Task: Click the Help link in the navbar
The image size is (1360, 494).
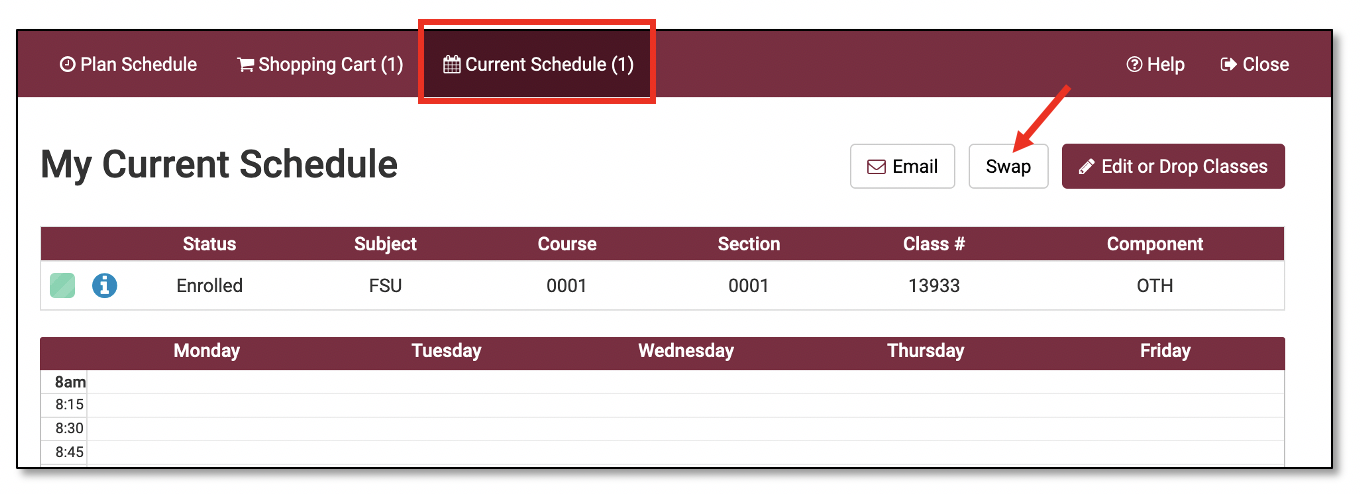Action: pyautogui.click(x=1155, y=65)
